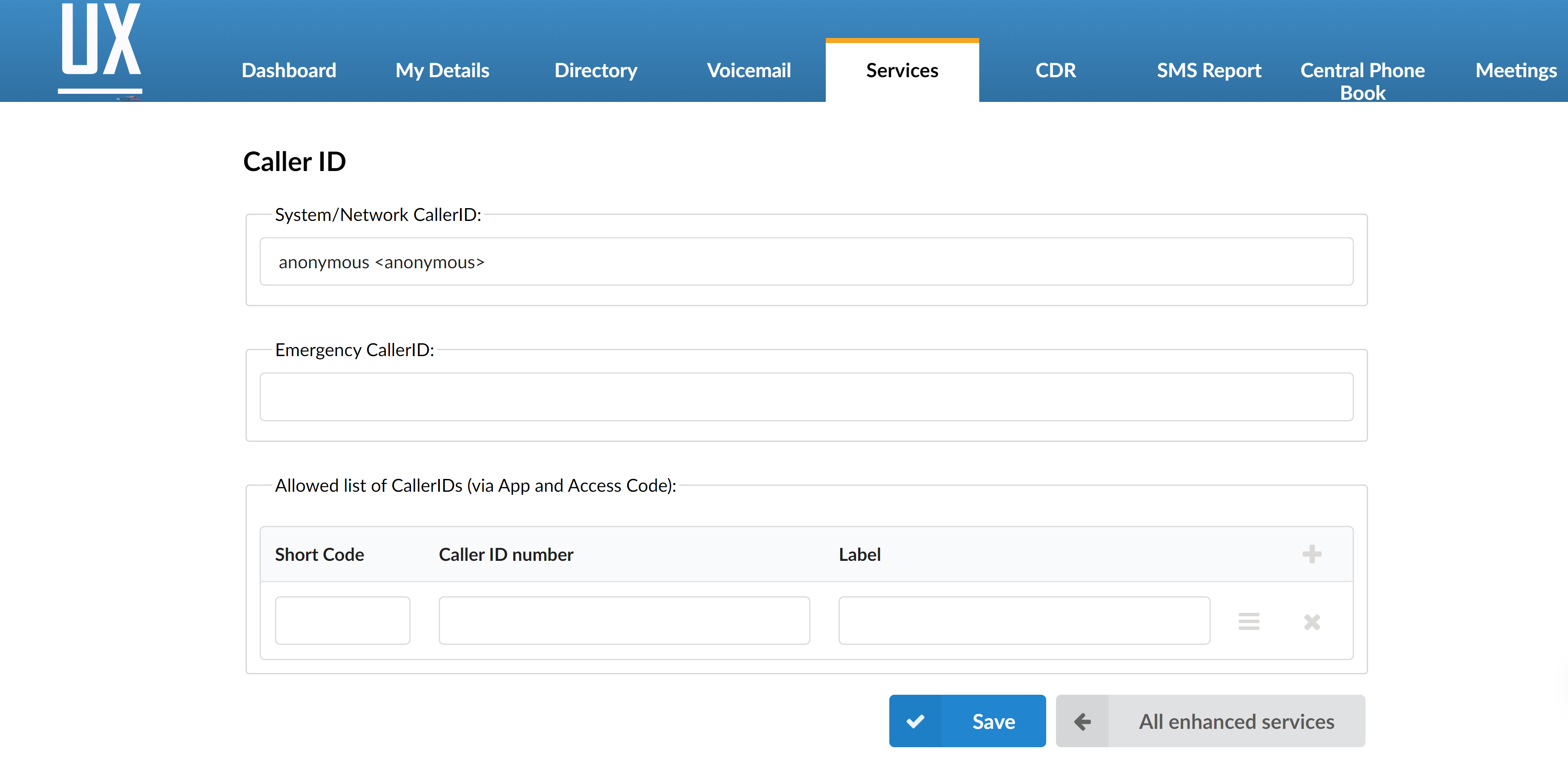
Task: Focus the Emergency CallerID input field
Action: pyautogui.click(x=807, y=397)
